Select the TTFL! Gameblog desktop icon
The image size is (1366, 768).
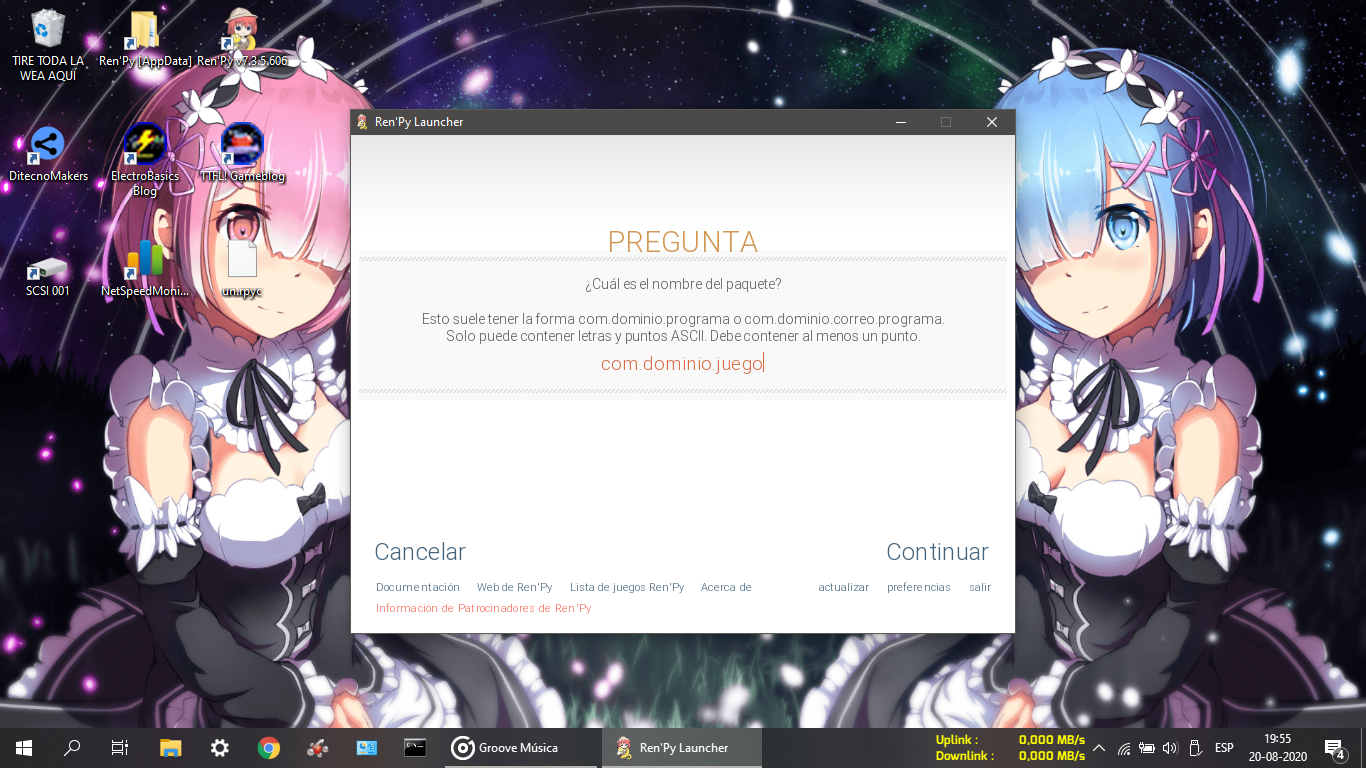pos(242,154)
